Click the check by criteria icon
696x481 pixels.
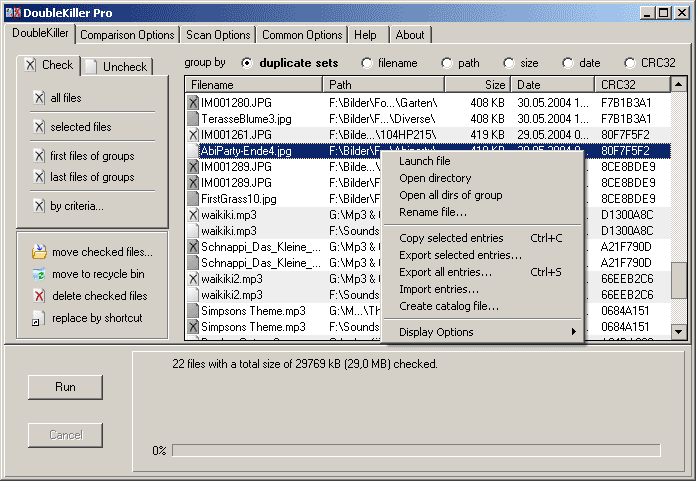click(39, 206)
